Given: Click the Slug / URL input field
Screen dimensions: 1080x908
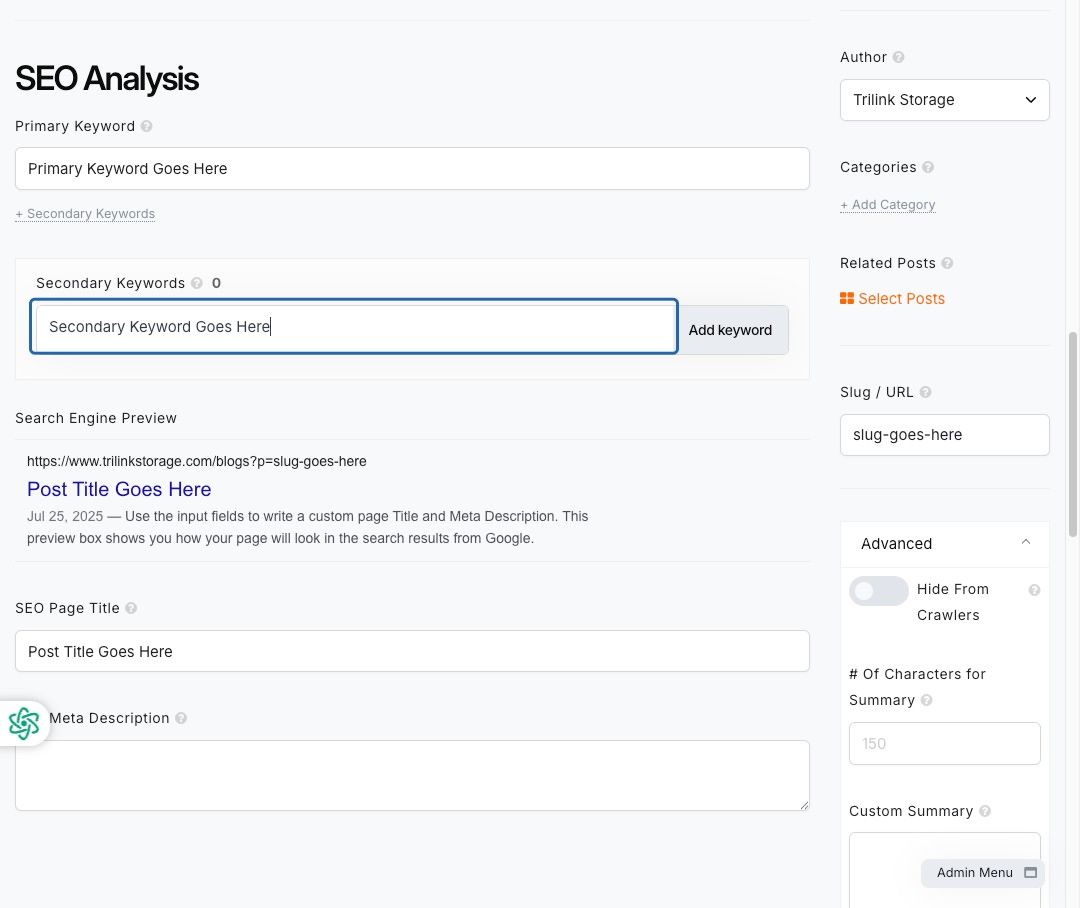Looking at the screenshot, I should tap(944, 435).
